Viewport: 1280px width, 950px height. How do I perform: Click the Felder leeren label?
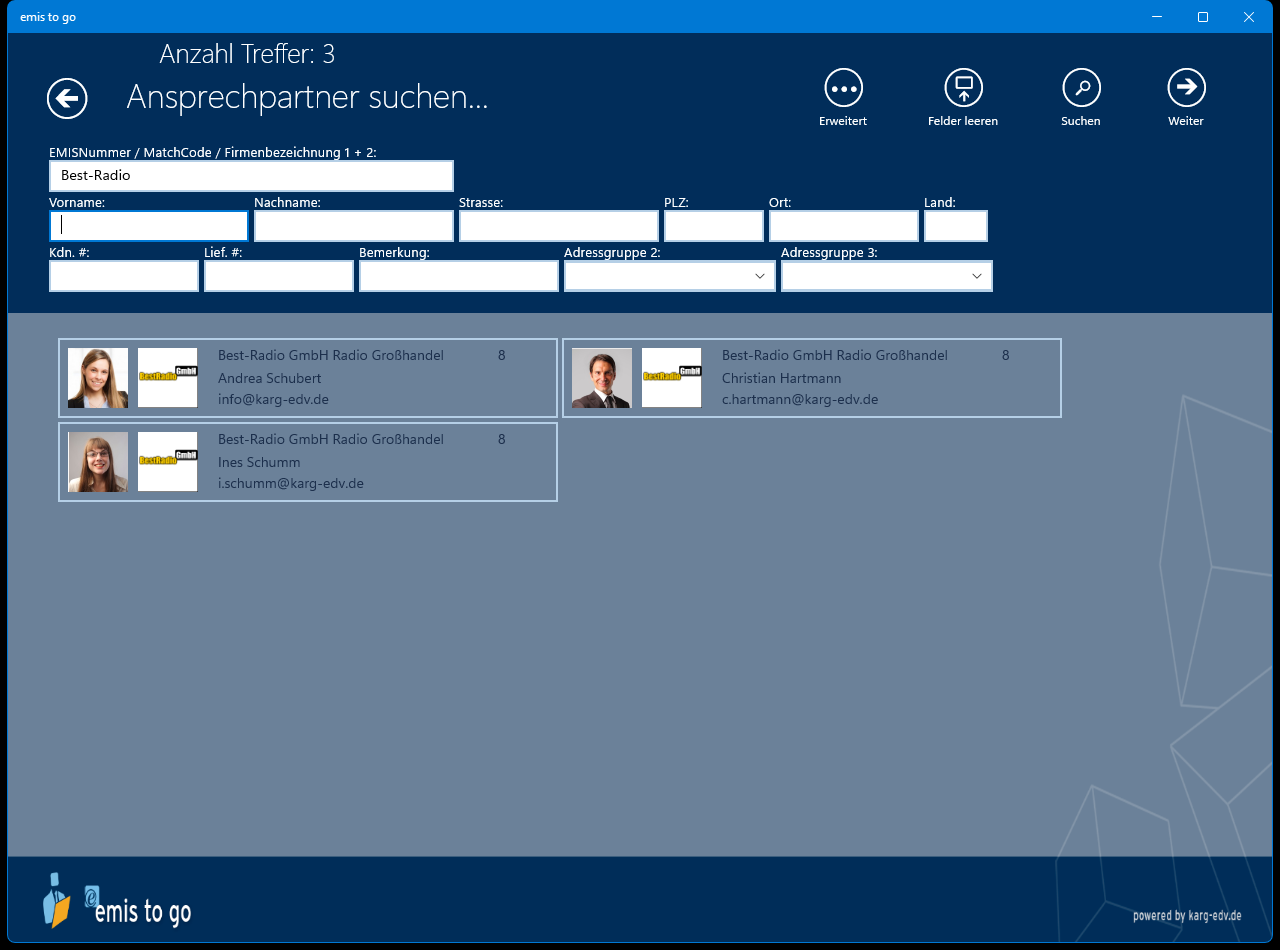(x=963, y=121)
